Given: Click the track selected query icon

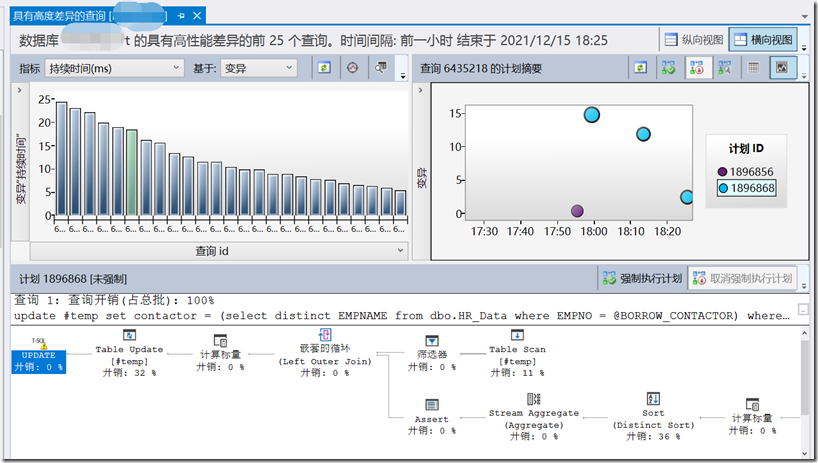Looking at the screenshot, I should click(x=353, y=68).
